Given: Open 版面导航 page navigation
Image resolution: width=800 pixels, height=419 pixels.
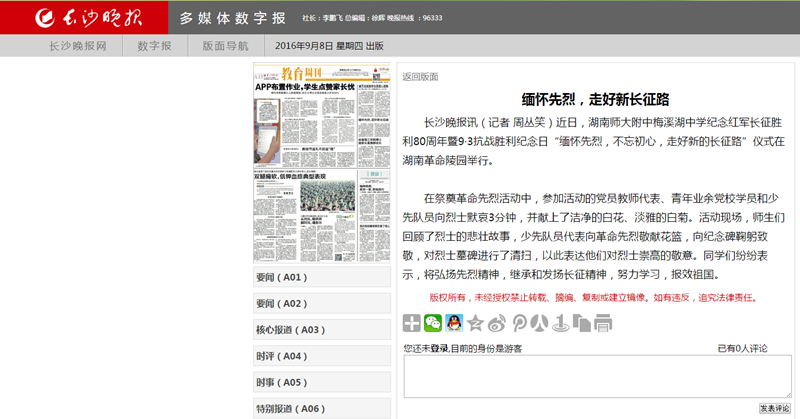Looking at the screenshot, I should coord(226,46).
